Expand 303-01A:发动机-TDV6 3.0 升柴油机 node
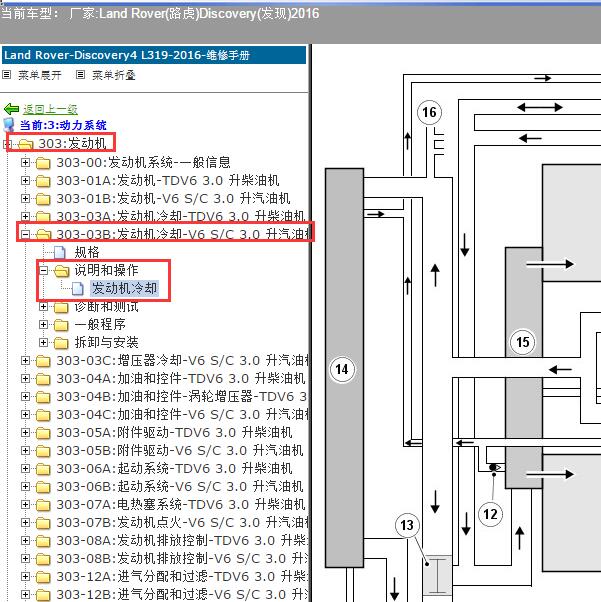The width and height of the screenshot is (601, 602). coord(25,180)
